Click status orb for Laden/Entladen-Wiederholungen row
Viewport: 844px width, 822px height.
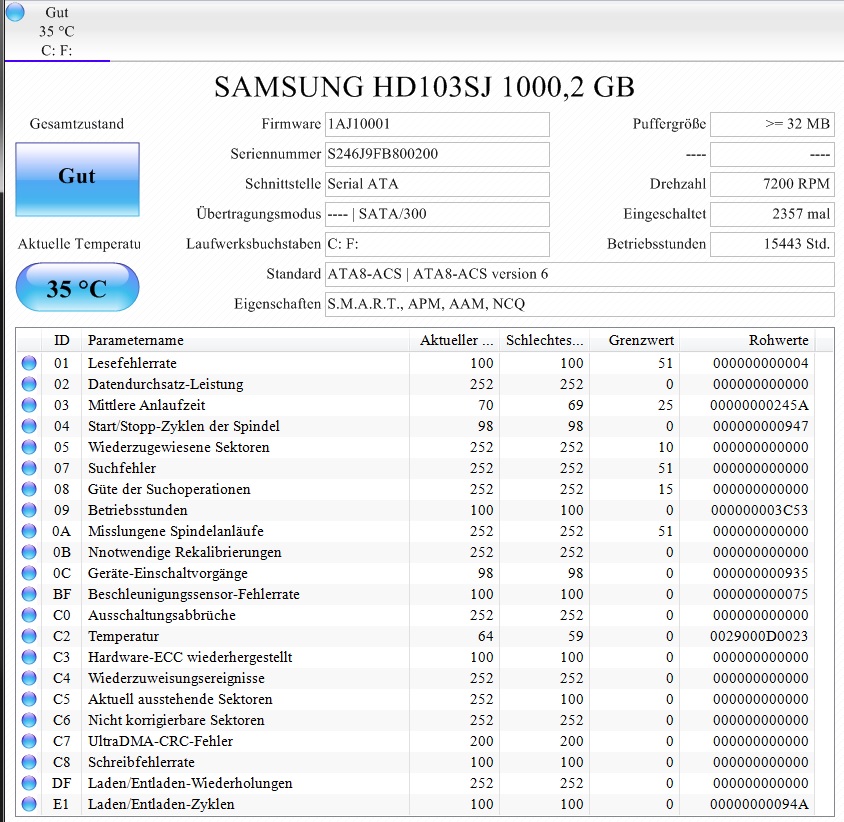coord(29,783)
